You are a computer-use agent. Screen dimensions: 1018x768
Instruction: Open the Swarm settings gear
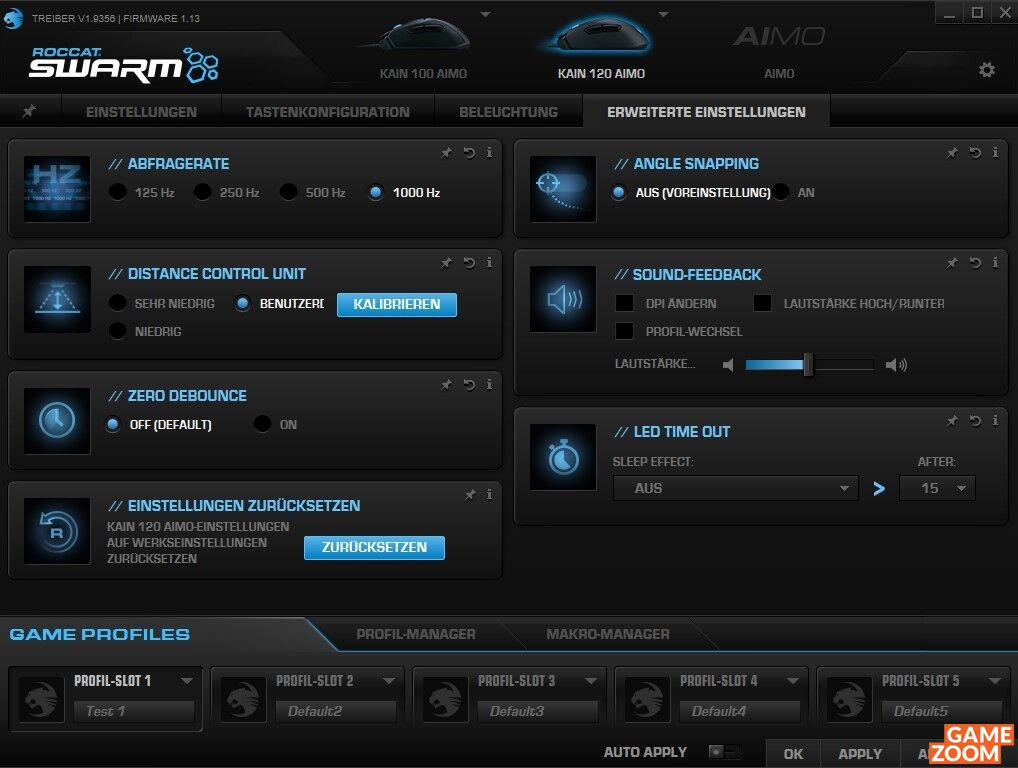(x=987, y=69)
